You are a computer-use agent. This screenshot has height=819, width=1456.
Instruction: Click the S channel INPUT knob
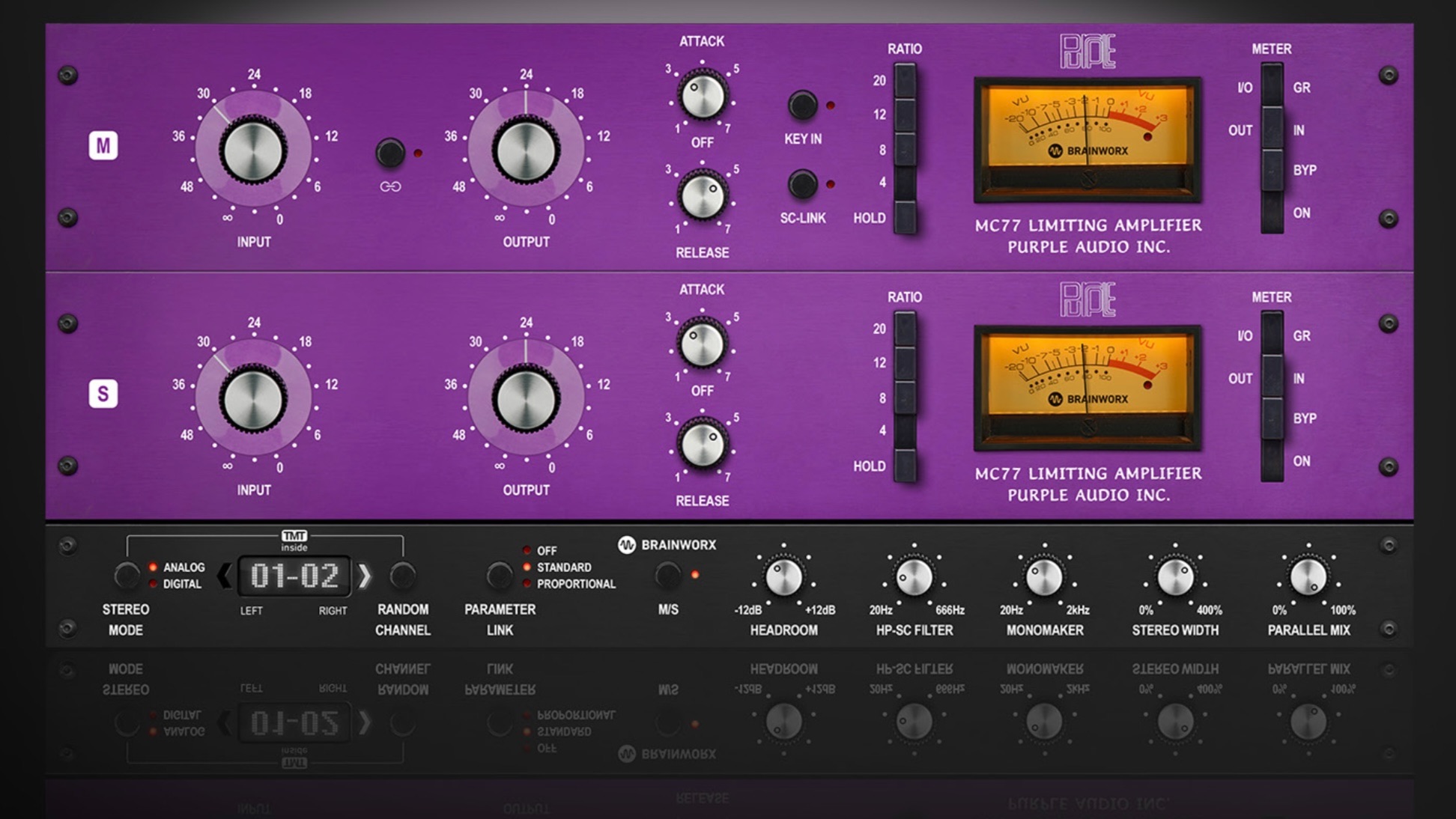(253, 399)
